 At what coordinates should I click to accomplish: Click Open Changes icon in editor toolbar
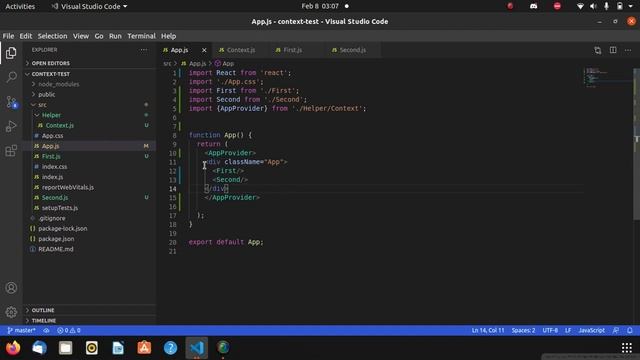coord(598,50)
